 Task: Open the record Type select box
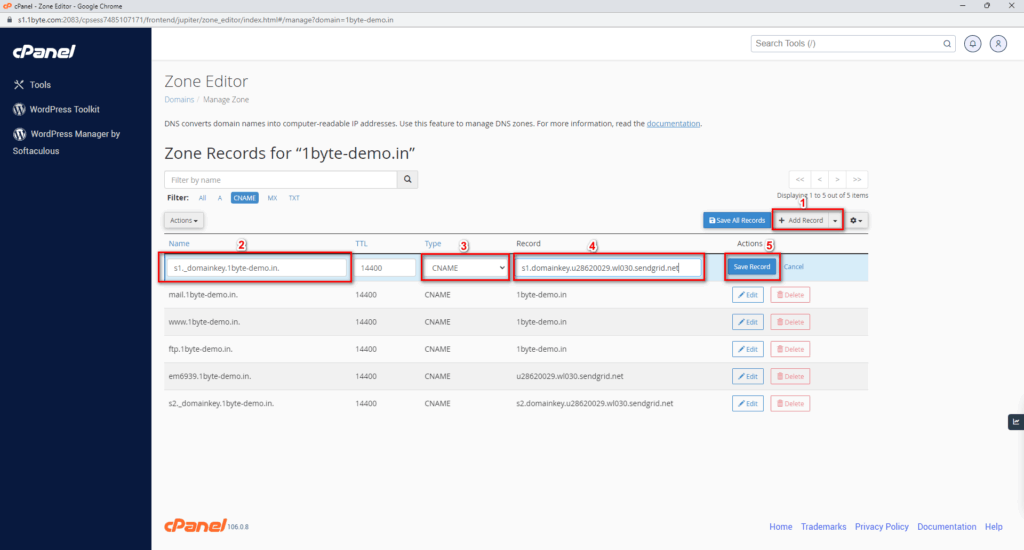click(466, 268)
